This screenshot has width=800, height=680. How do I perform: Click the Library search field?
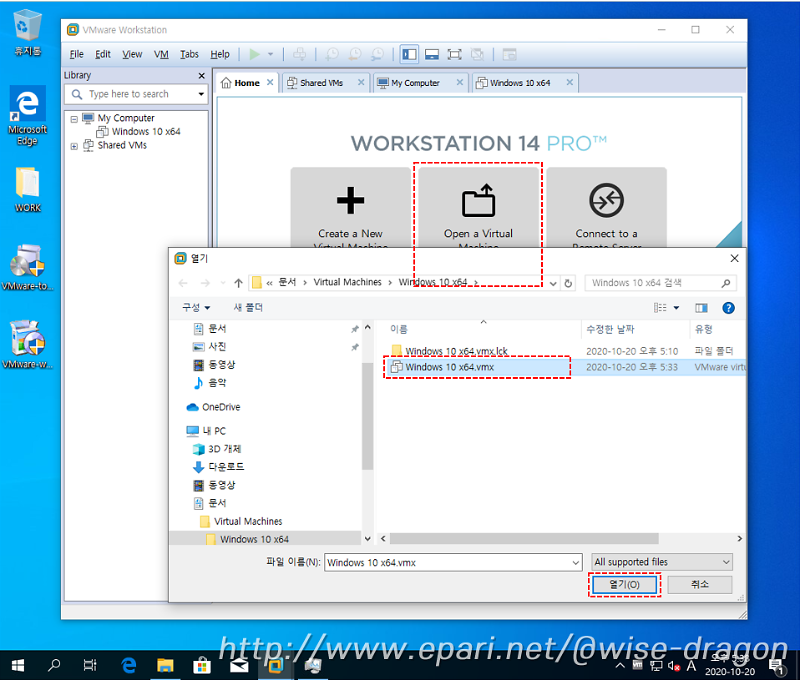pyautogui.click(x=136, y=94)
